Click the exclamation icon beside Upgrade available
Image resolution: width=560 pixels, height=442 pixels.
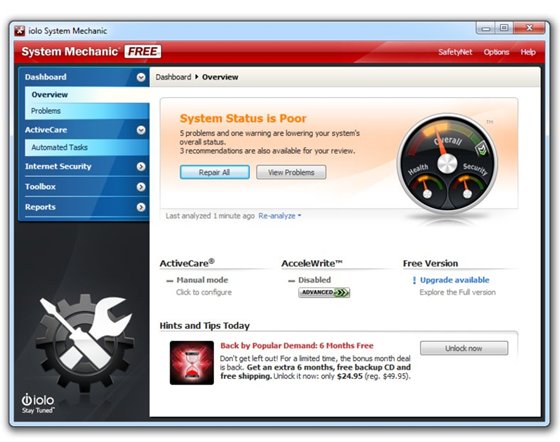tap(414, 281)
